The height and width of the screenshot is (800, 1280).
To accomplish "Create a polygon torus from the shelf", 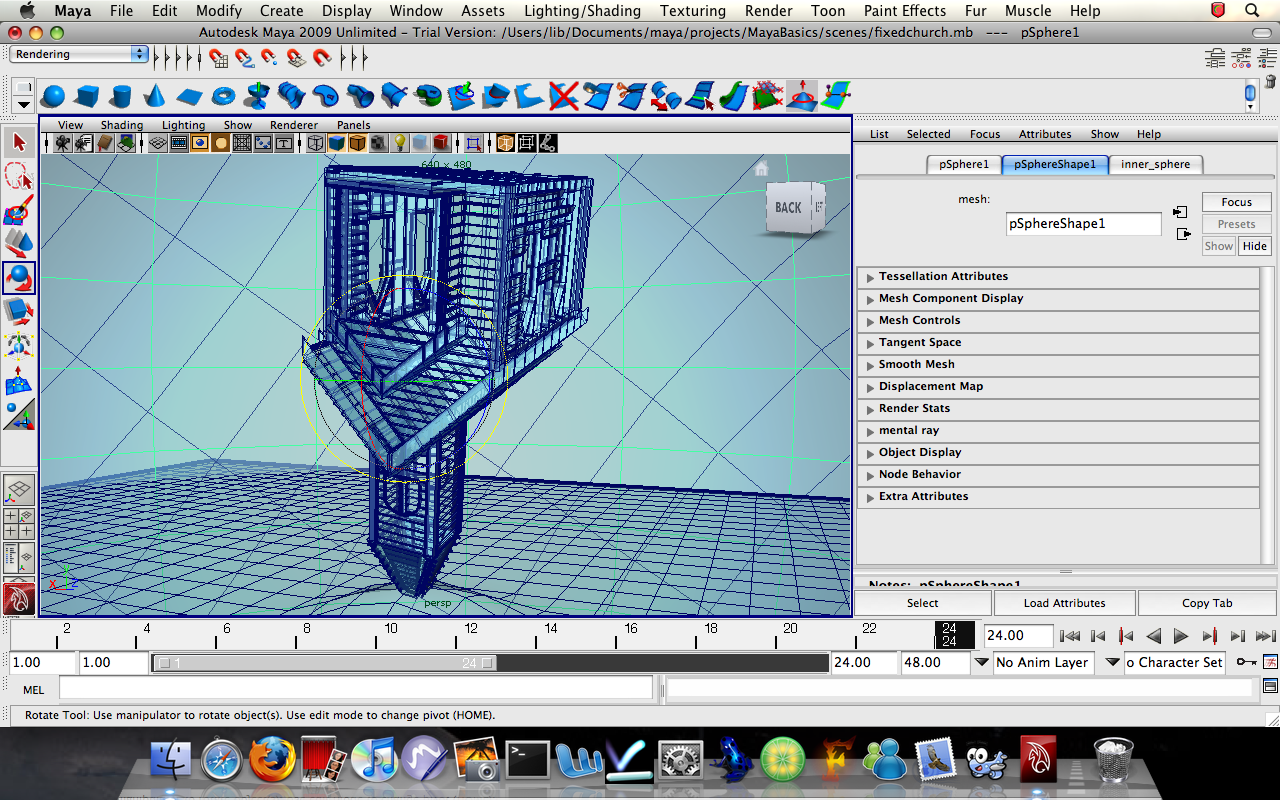I will [x=224, y=96].
